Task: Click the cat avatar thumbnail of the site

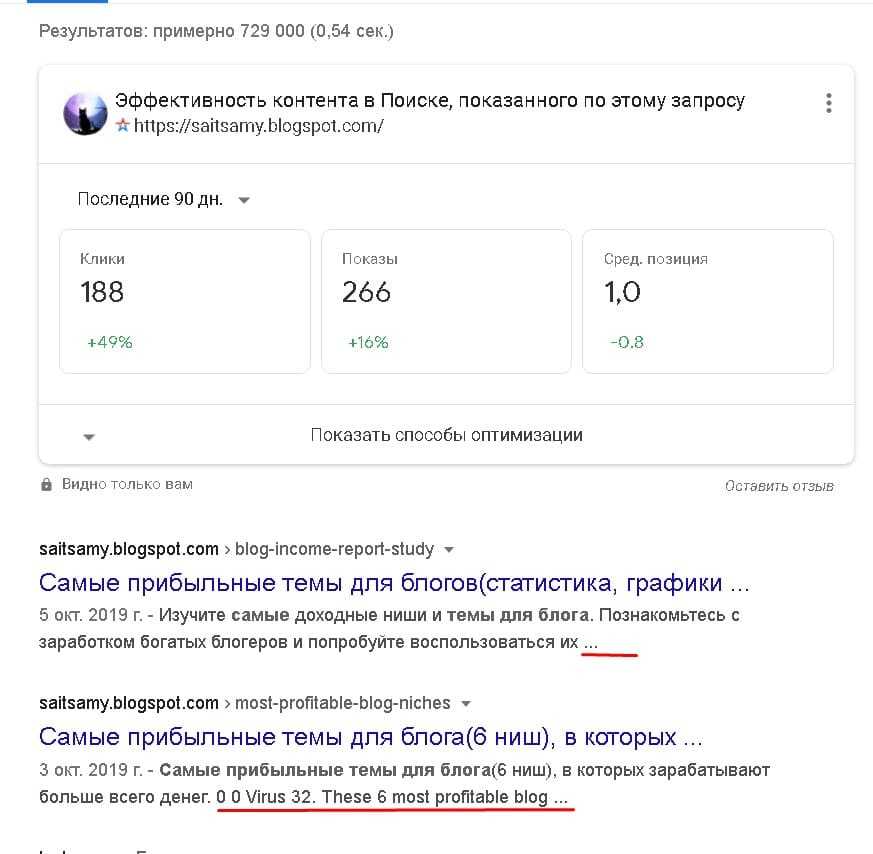Action: [85, 114]
